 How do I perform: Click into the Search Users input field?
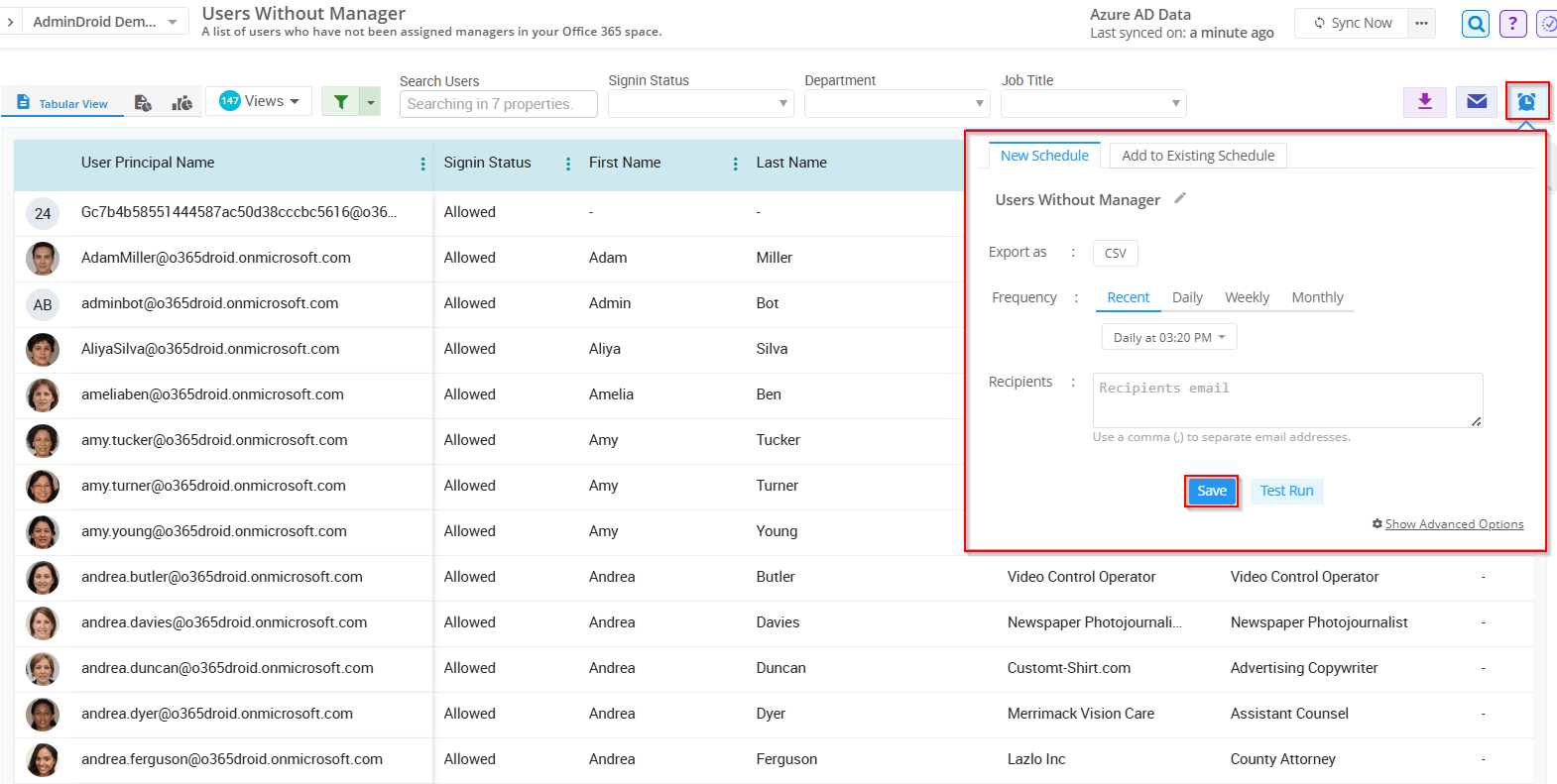[498, 104]
